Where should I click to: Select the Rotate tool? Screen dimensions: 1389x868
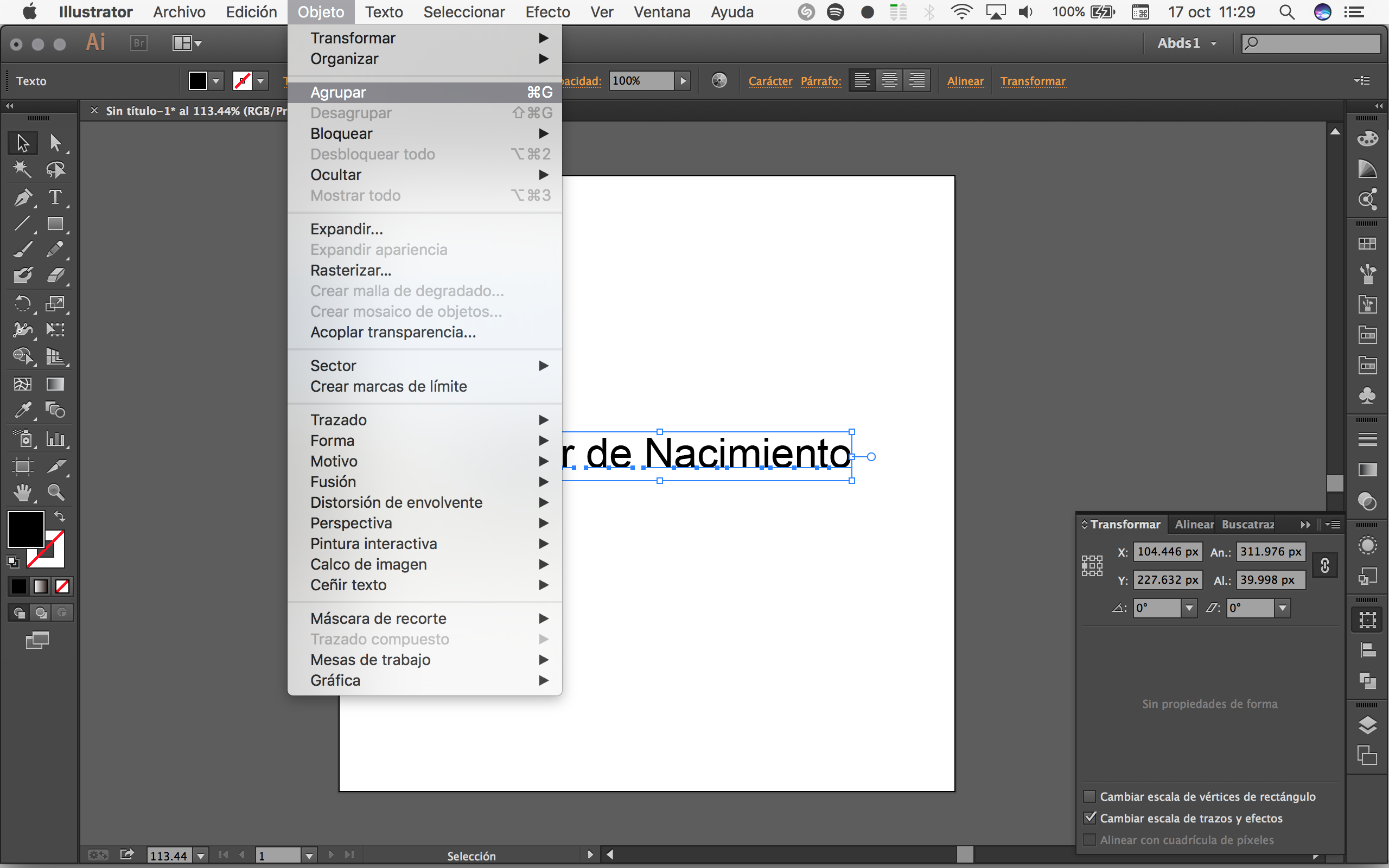click(22, 303)
